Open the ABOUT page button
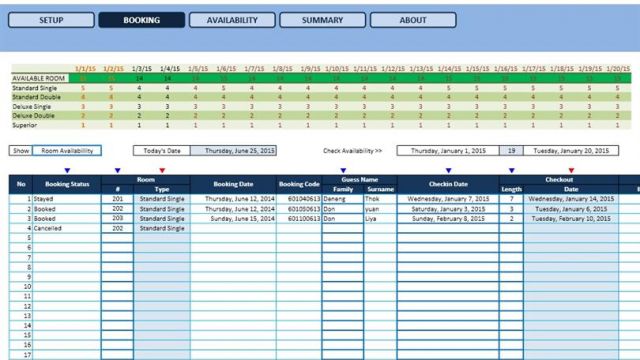640x360 pixels. pyautogui.click(x=413, y=20)
